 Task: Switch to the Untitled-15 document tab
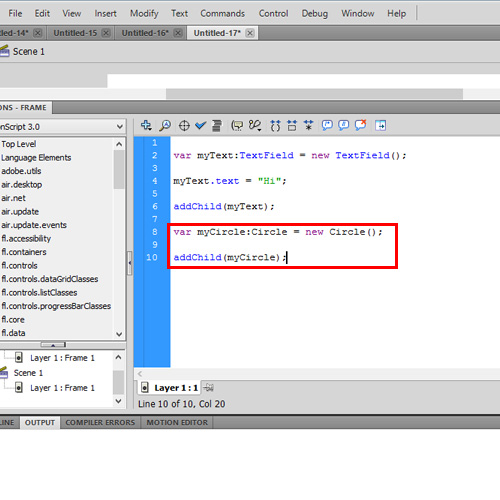(x=75, y=33)
